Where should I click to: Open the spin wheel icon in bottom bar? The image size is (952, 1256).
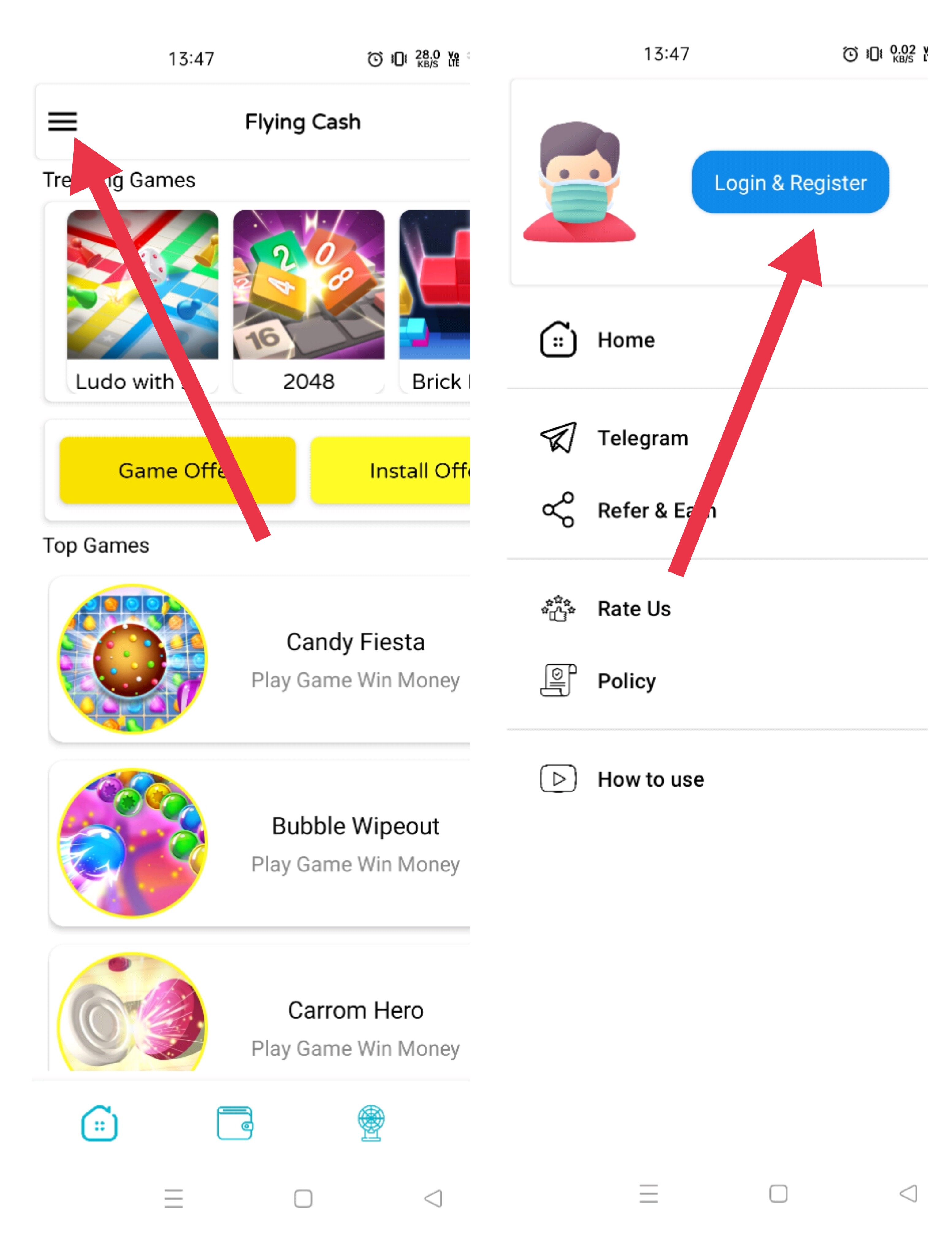pyautogui.click(x=371, y=1123)
